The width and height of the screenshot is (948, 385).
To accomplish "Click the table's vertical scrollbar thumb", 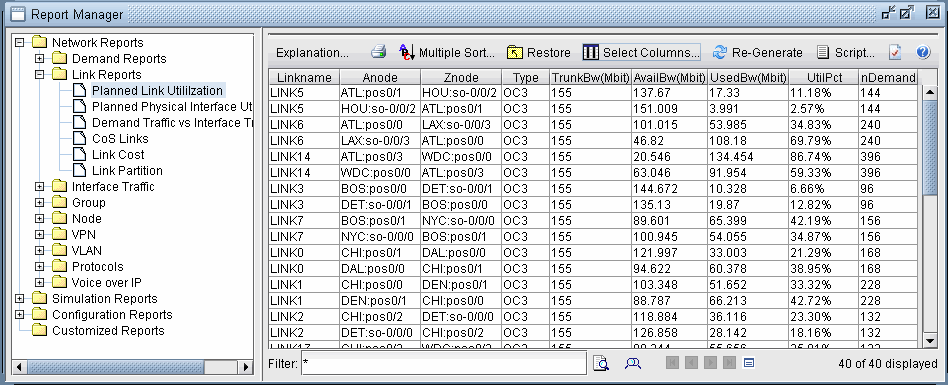I will [930, 147].
